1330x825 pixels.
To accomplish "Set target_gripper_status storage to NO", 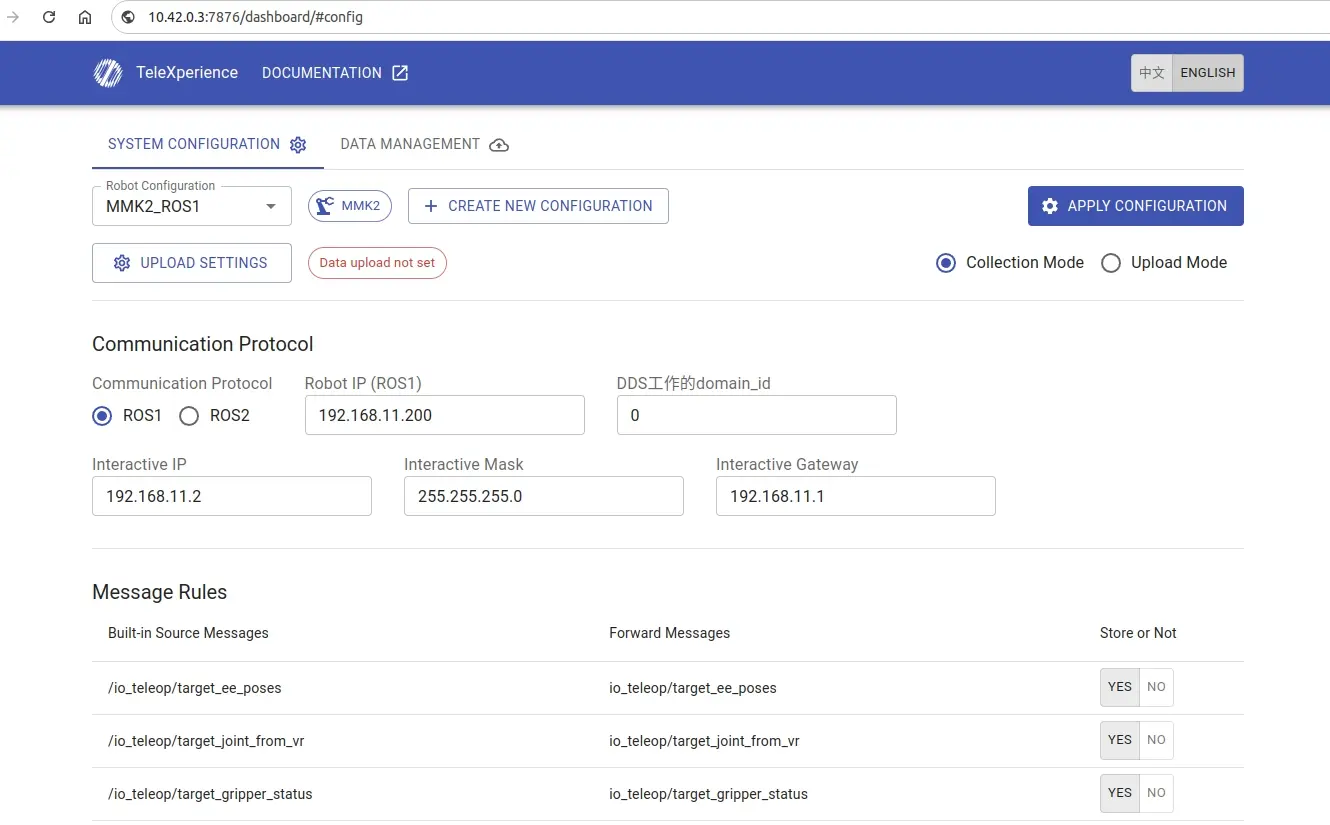I will point(1156,793).
